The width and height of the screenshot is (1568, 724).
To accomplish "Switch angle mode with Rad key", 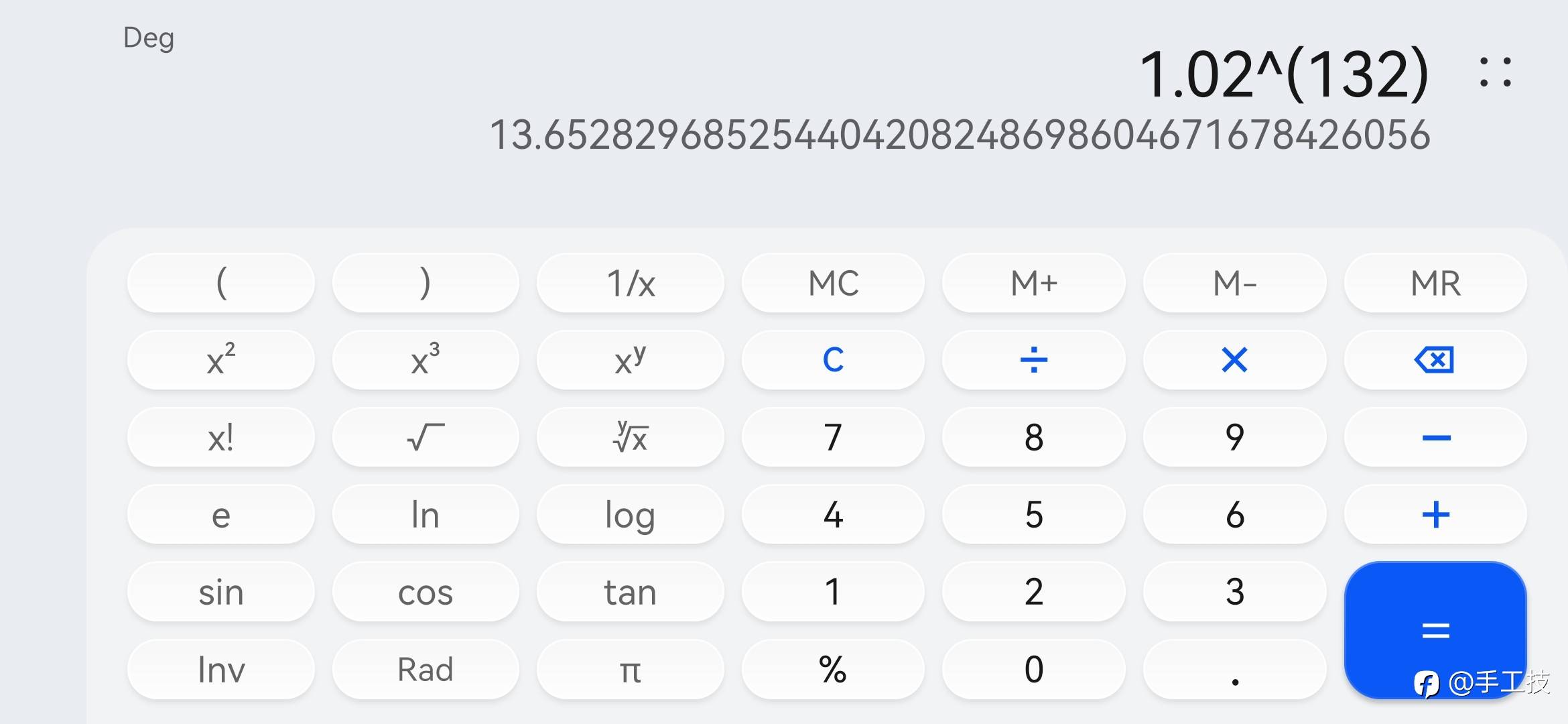I will click(x=426, y=669).
